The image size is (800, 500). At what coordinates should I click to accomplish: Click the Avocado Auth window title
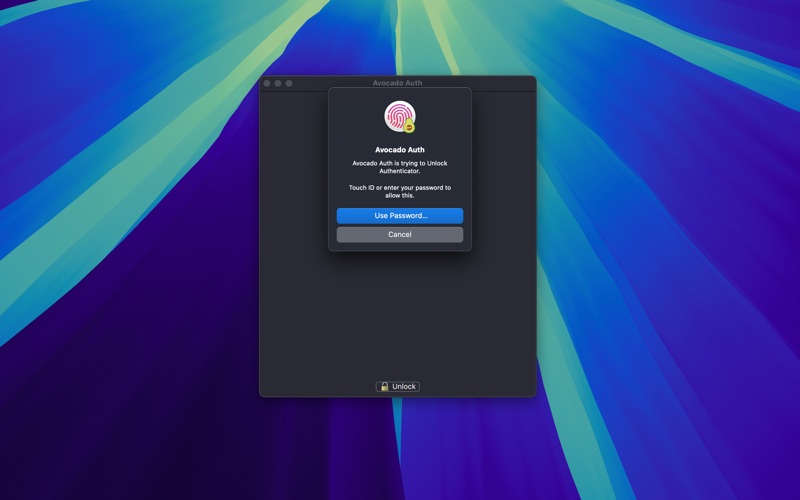(397, 83)
